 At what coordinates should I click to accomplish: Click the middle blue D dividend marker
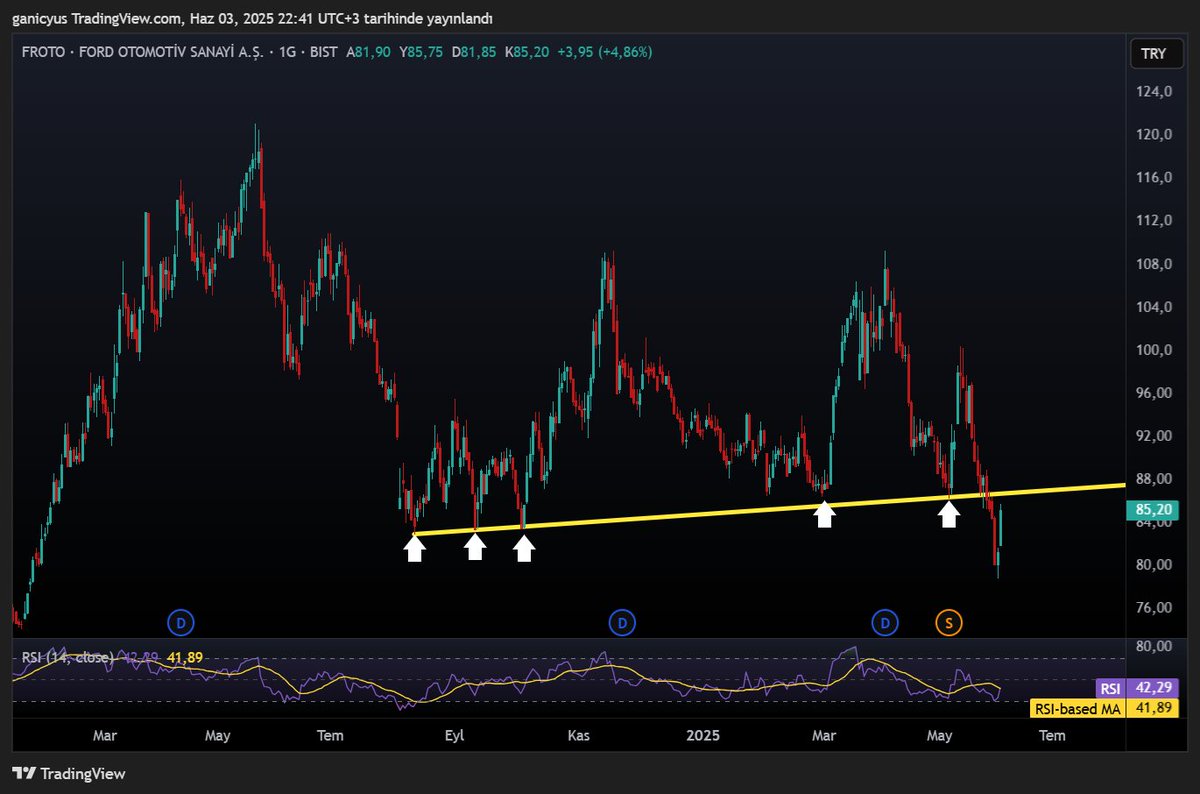[x=622, y=623]
